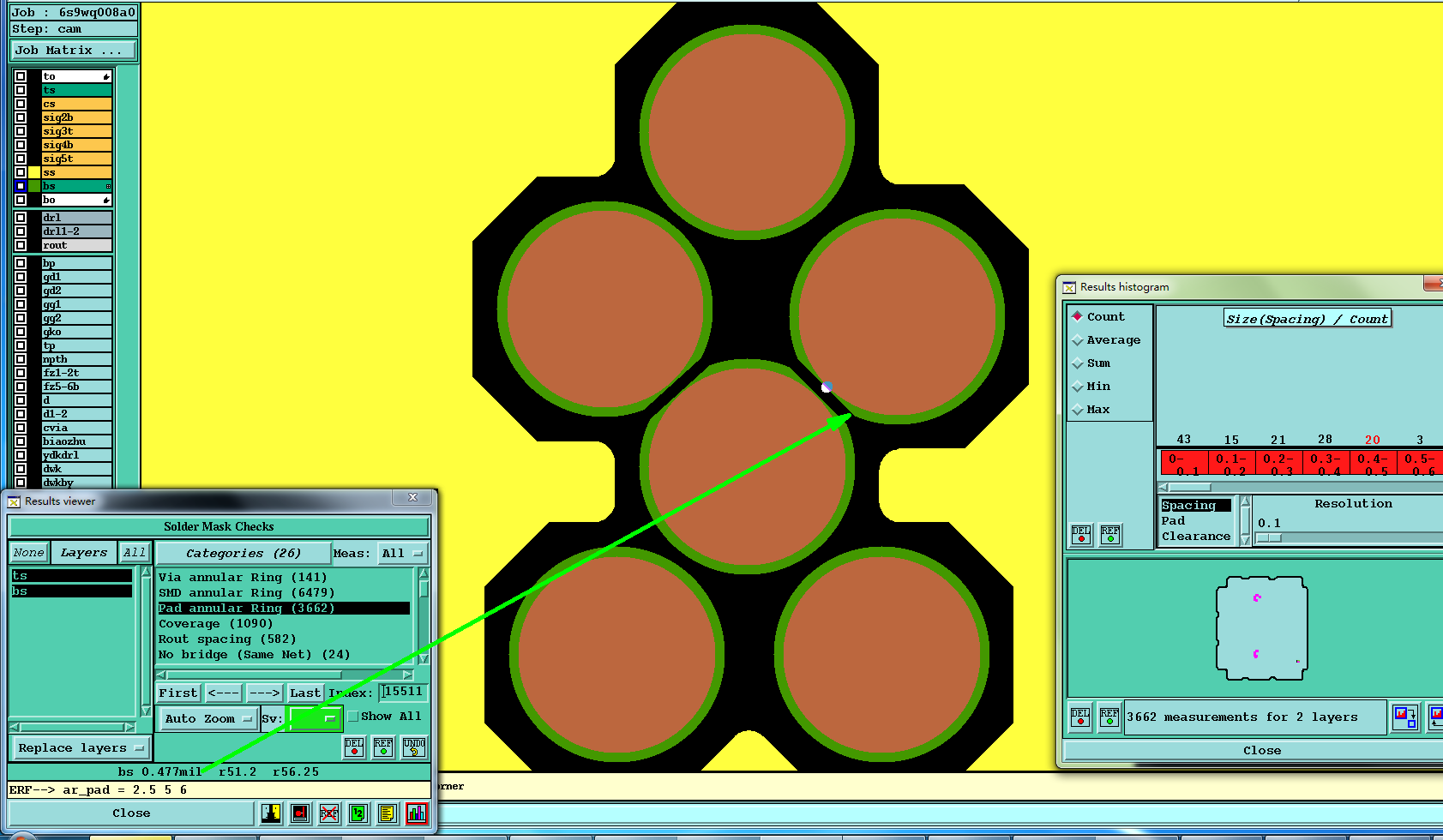Screen dimensions: 1443x840
Task: Click the green numbered page icon
Action: [x=358, y=813]
